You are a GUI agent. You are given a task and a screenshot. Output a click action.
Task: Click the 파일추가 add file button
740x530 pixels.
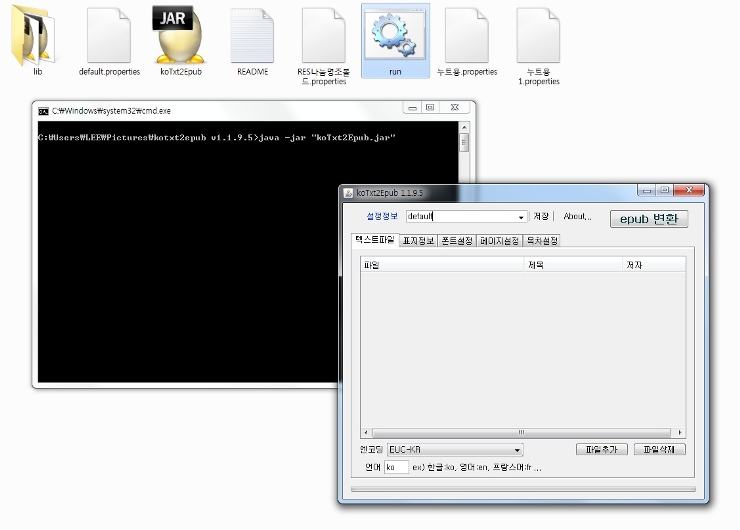click(602, 449)
